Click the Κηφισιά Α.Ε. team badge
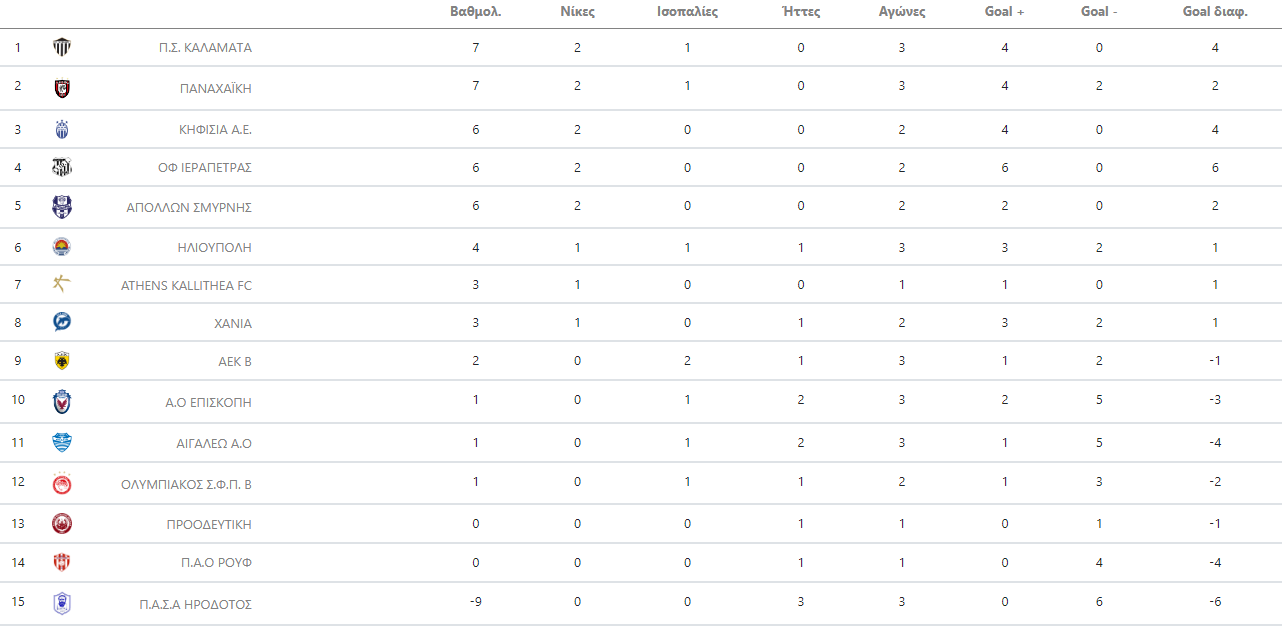The image size is (1282, 630). tap(62, 129)
